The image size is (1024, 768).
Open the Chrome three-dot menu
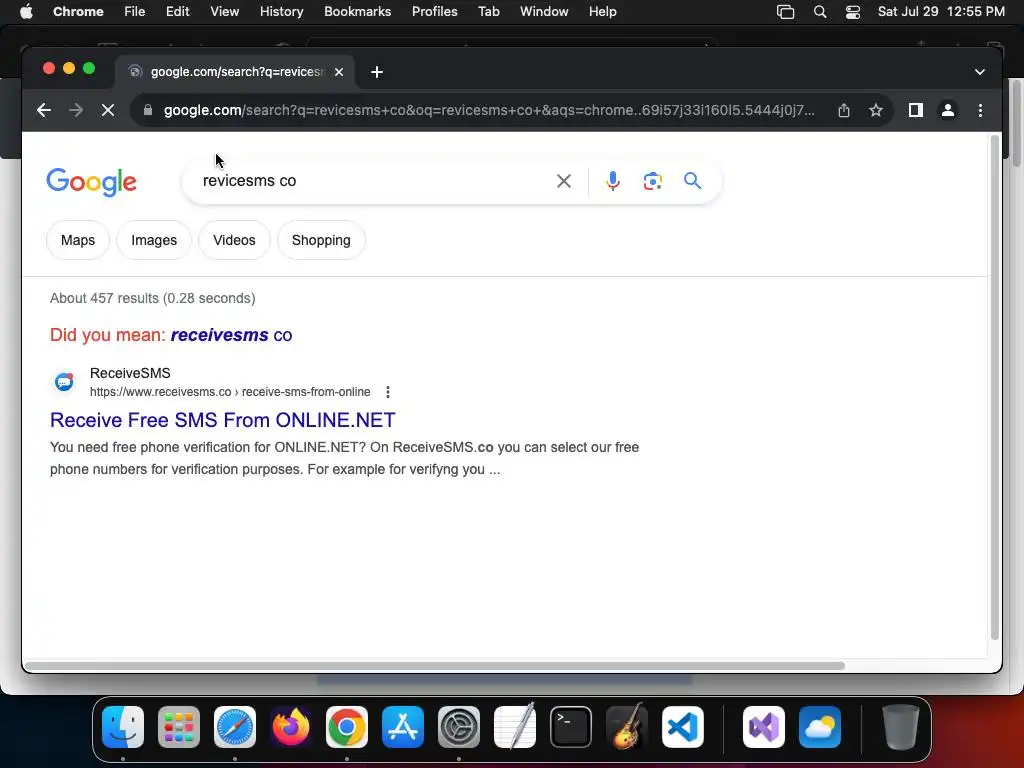coord(980,110)
